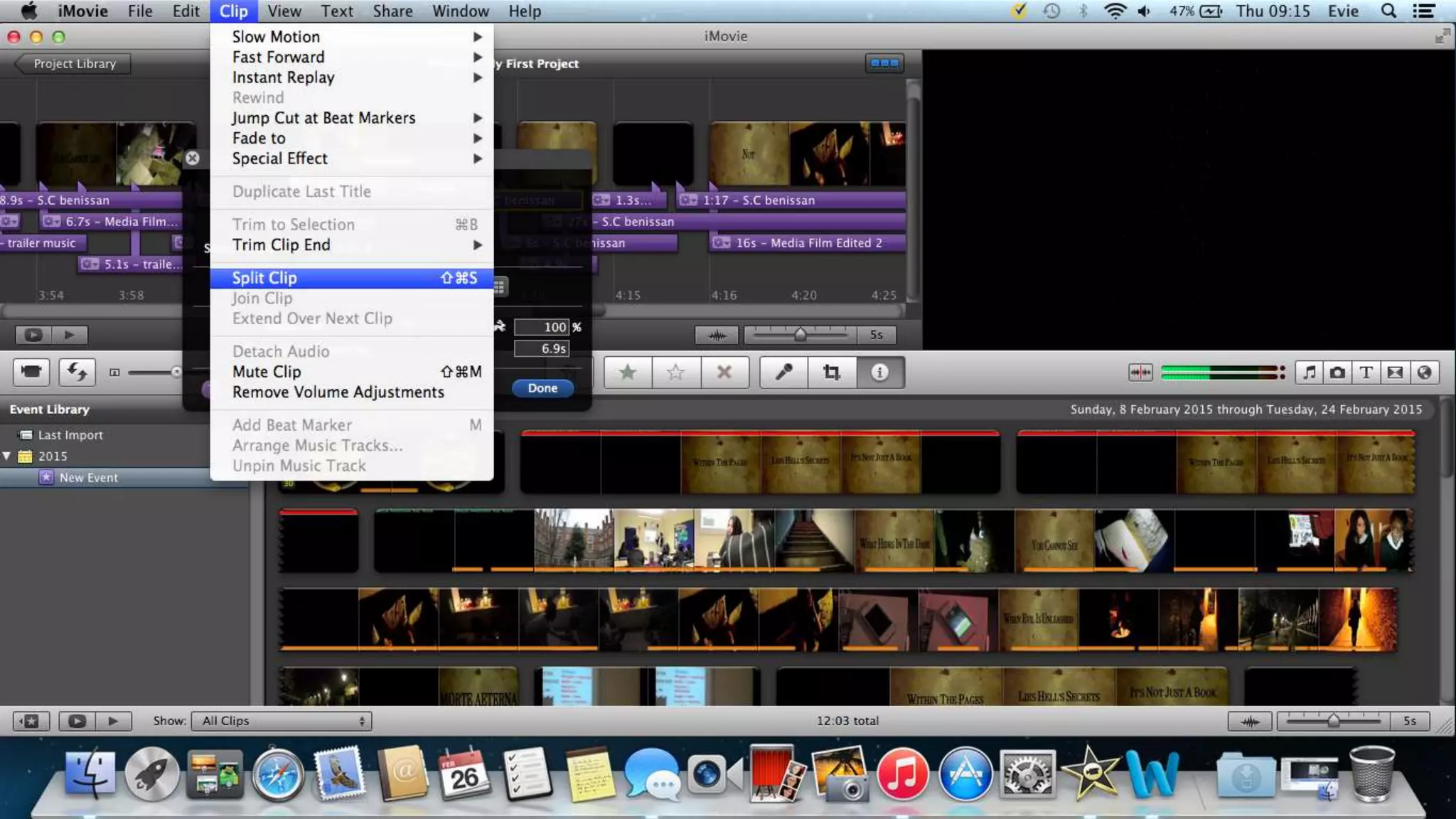Adjust the project thumbnail duration slider
This screenshot has width=1456, height=819.
(x=801, y=335)
